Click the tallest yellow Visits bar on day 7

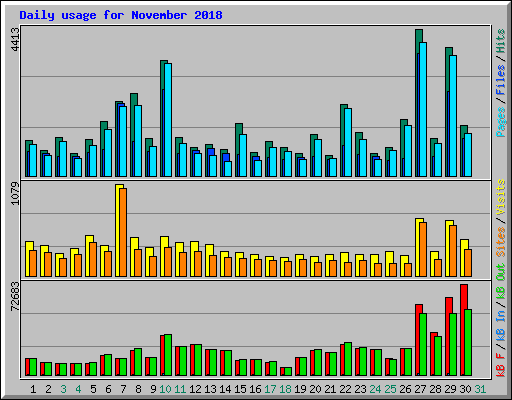[118, 230]
